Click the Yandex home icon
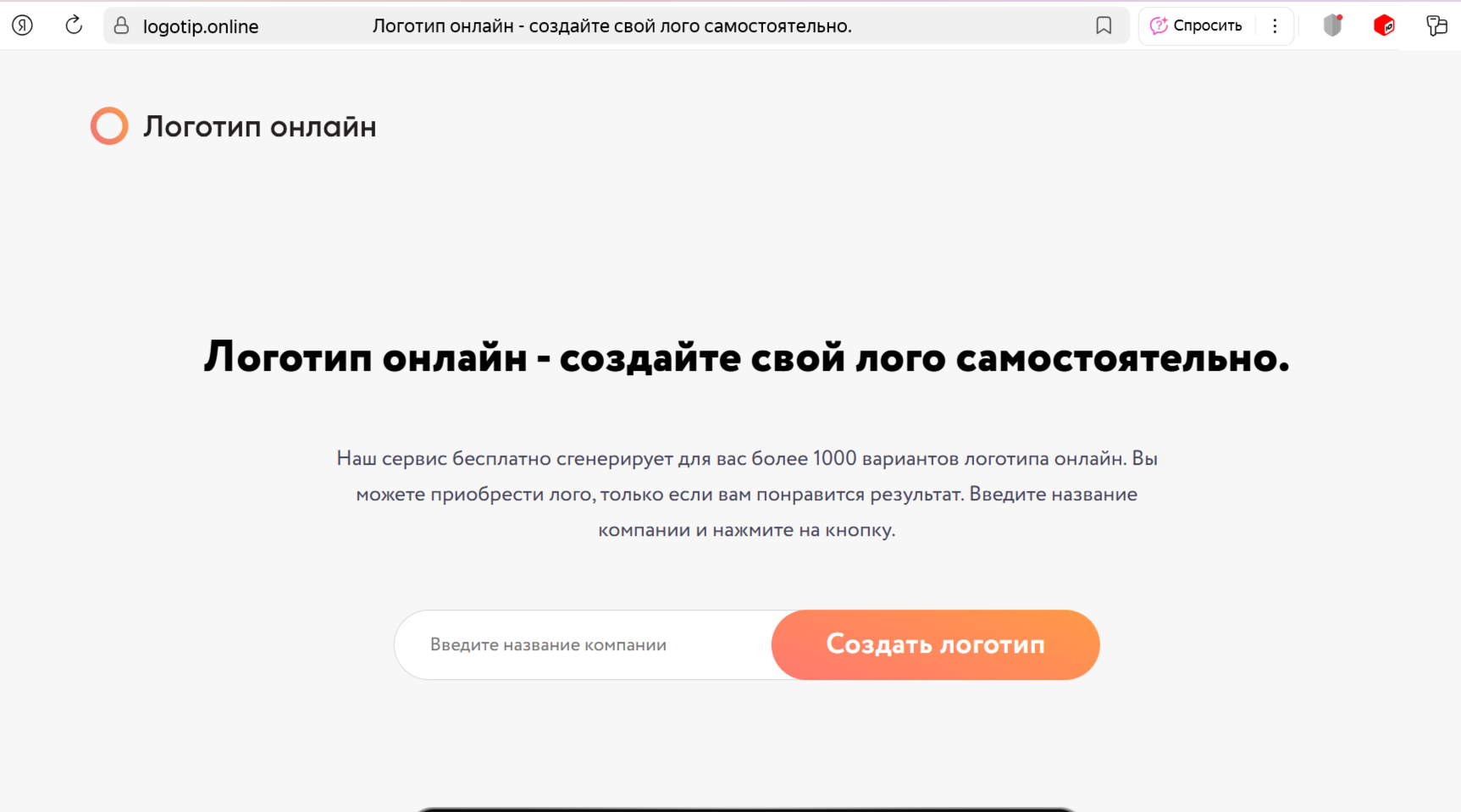 23,25
